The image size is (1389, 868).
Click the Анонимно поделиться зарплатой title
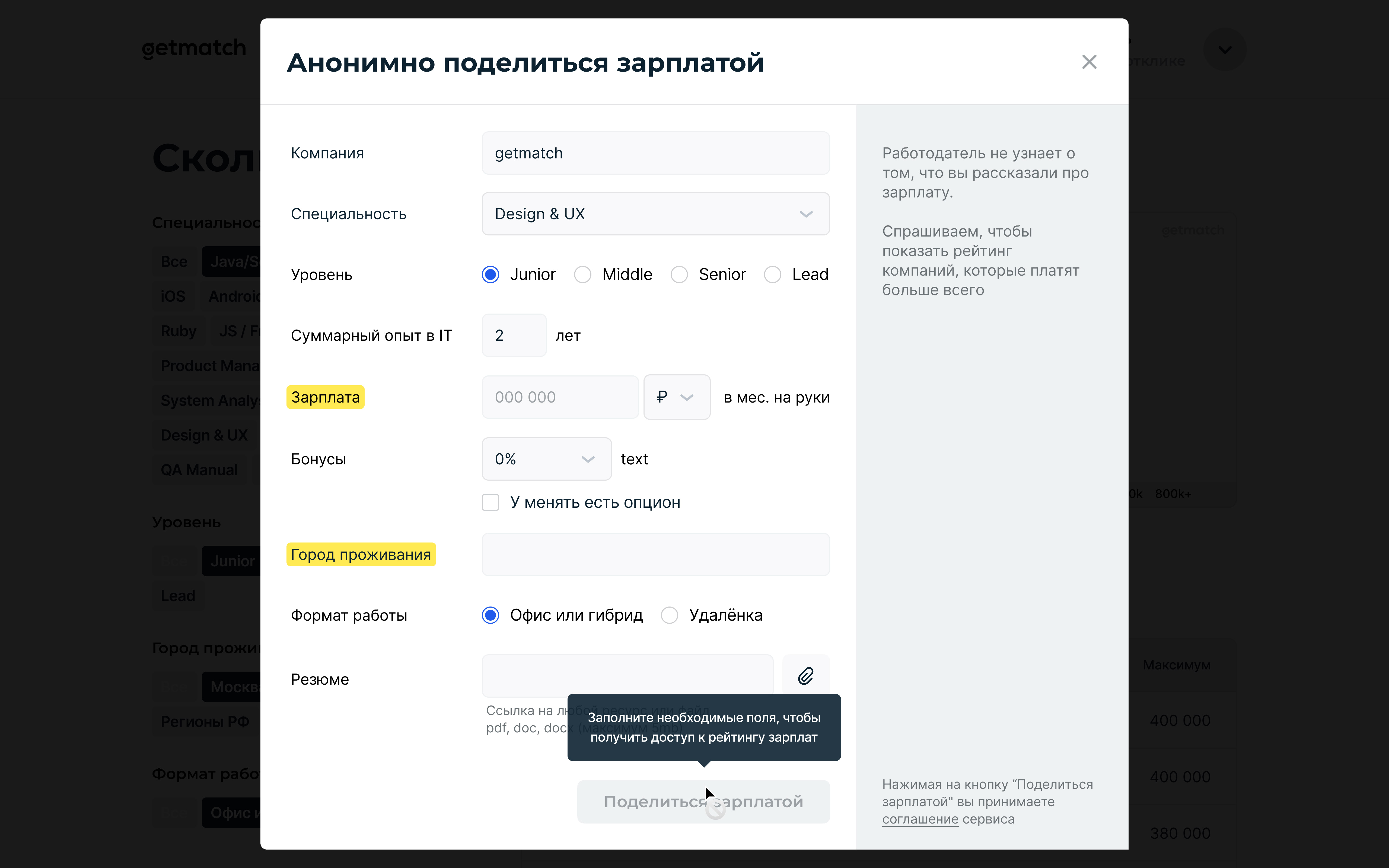pyautogui.click(x=525, y=62)
